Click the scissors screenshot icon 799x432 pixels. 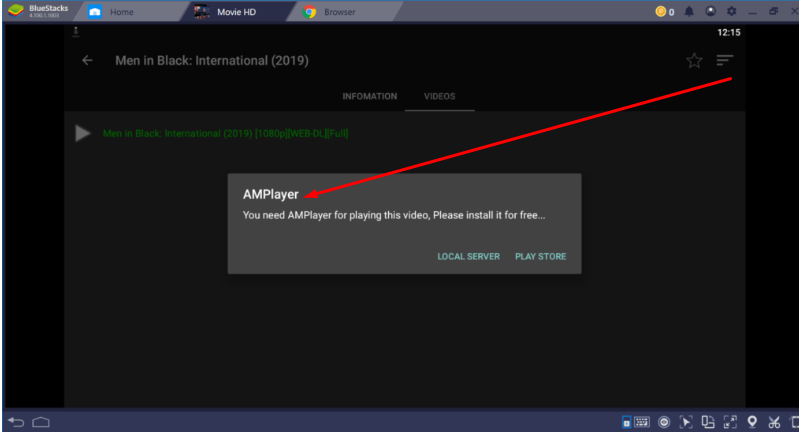(x=774, y=422)
